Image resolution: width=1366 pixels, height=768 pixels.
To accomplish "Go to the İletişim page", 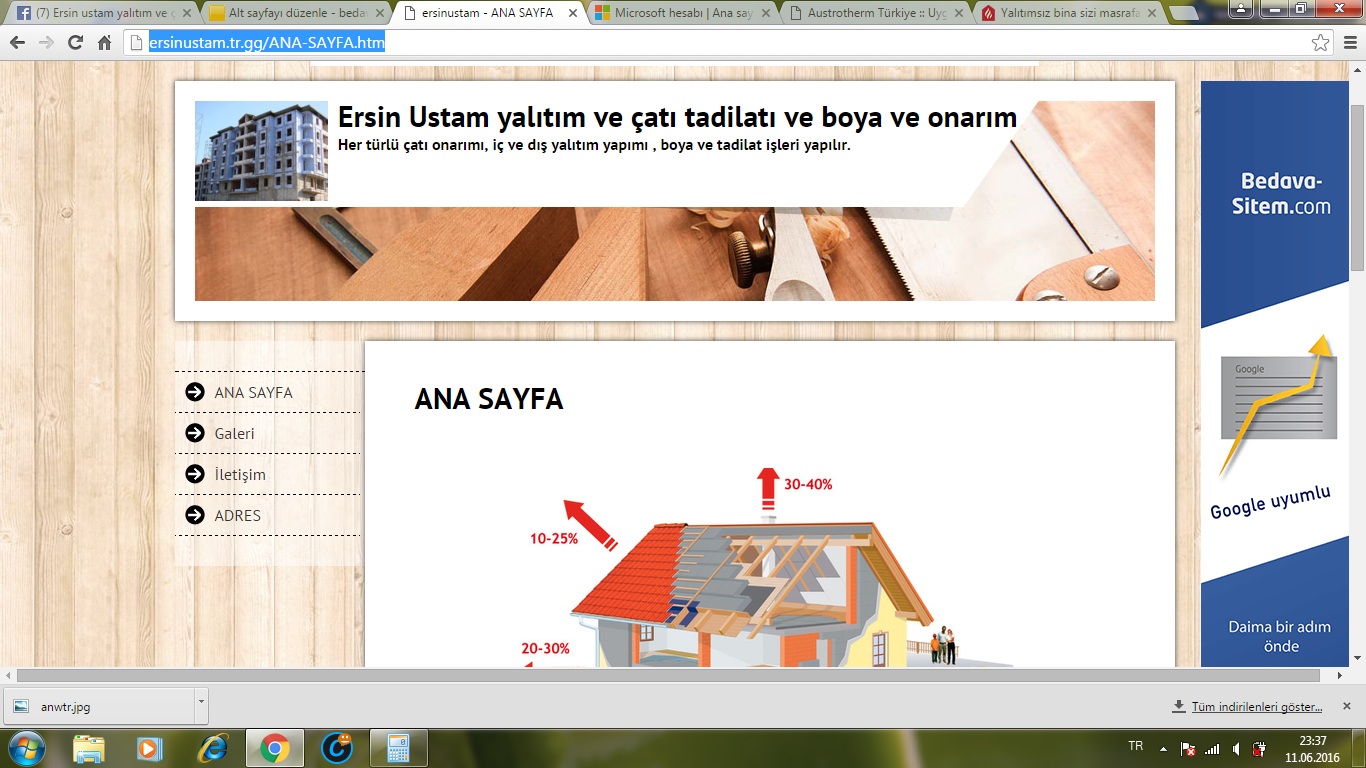I will point(240,475).
